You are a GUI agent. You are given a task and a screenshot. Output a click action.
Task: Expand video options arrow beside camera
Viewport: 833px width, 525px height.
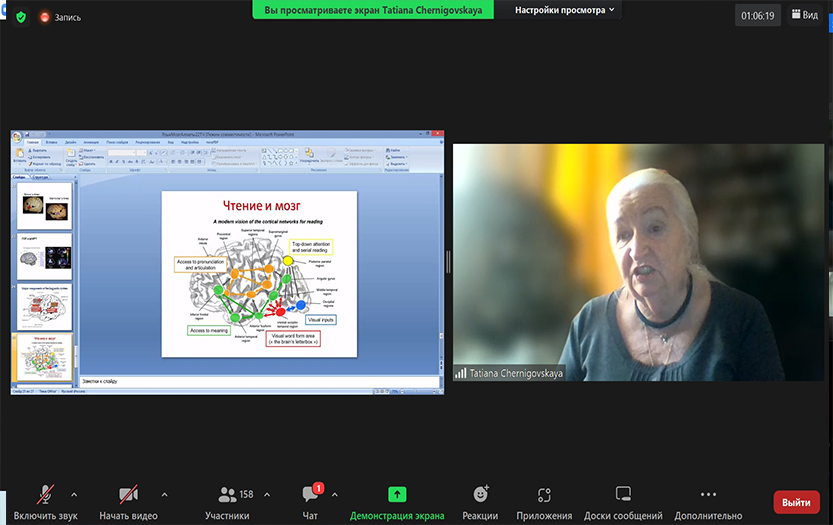pyautogui.click(x=164, y=494)
